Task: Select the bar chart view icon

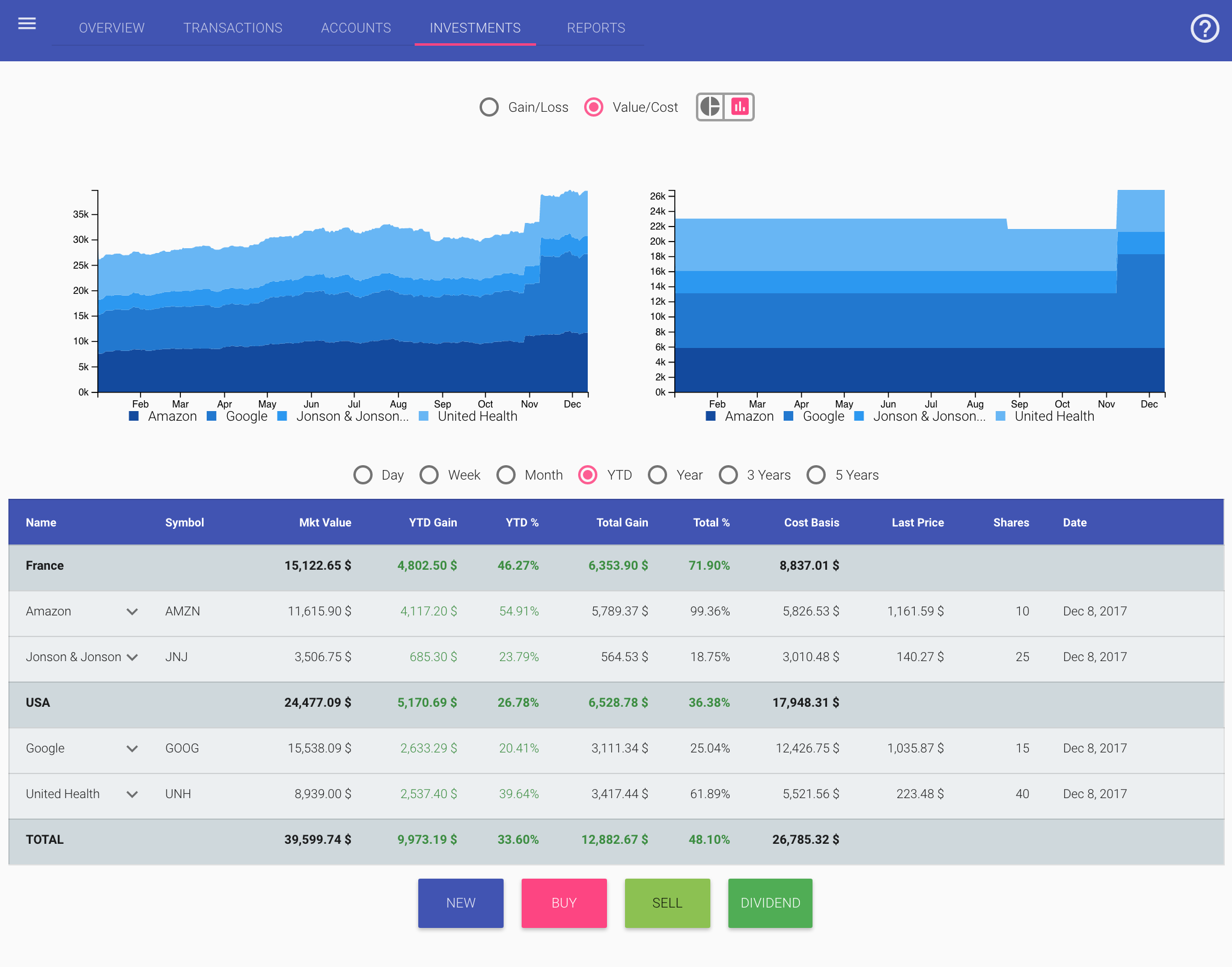Action: tap(740, 106)
